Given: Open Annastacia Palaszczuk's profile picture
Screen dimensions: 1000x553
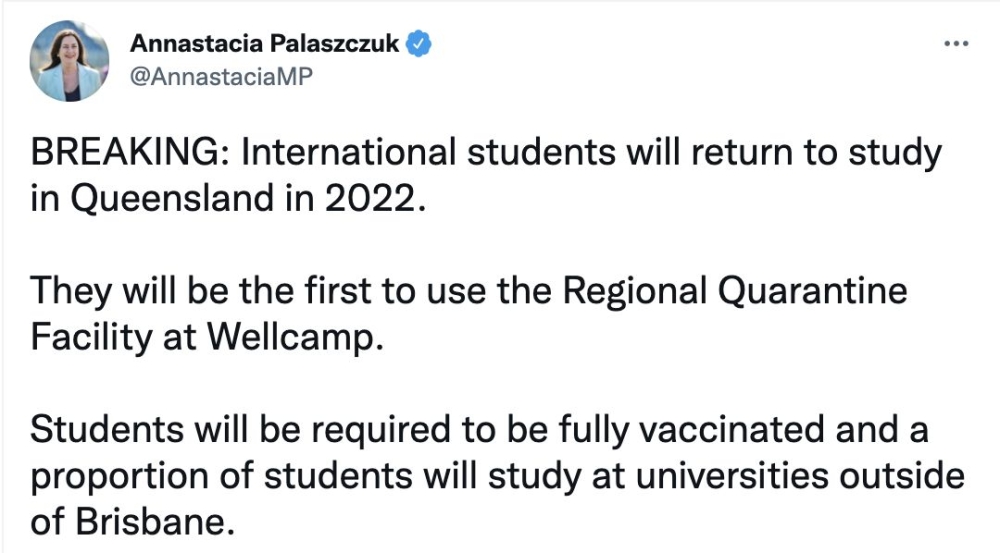Looking at the screenshot, I should click(69, 61).
